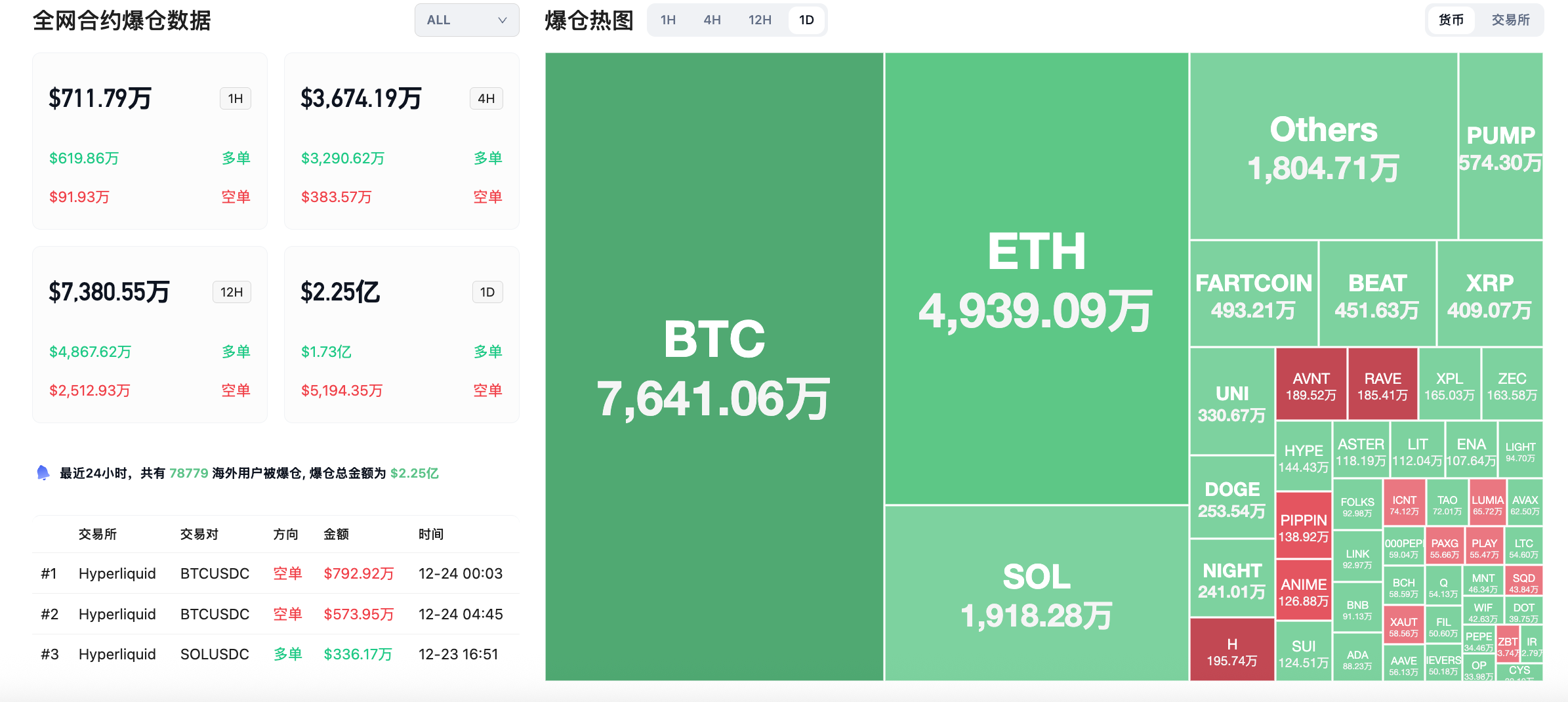Click the red RAVE heatmap tile
The height and width of the screenshot is (702, 1568).
[x=1382, y=384]
